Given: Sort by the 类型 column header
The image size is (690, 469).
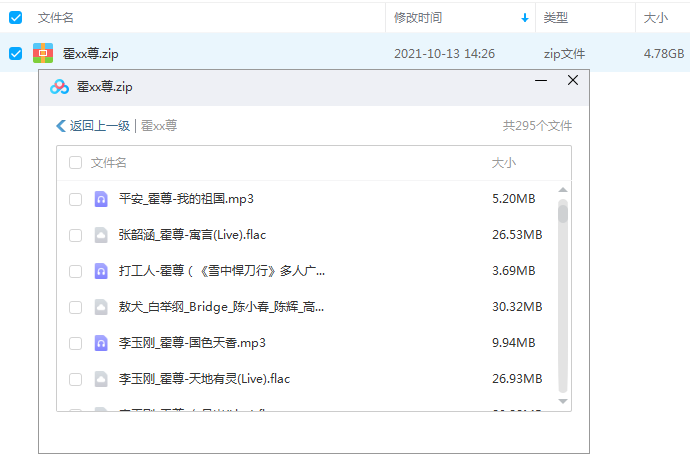Looking at the screenshot, I should 555,18.
